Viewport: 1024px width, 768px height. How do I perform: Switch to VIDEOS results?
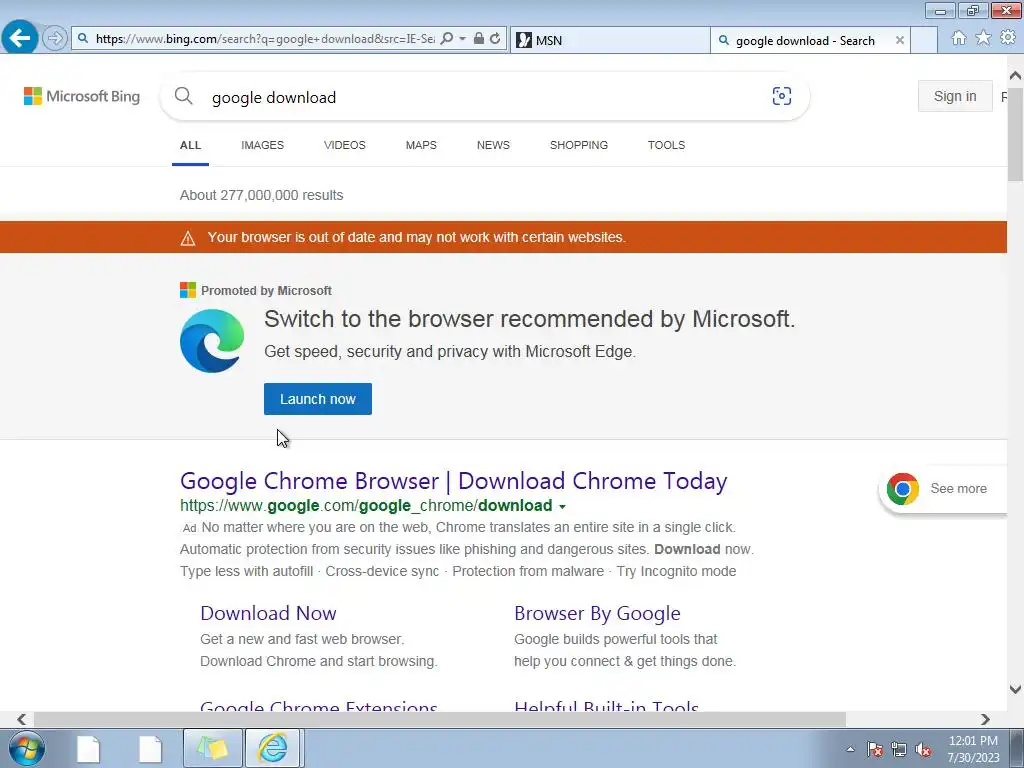pyautogui.click(x=345, y=145)
